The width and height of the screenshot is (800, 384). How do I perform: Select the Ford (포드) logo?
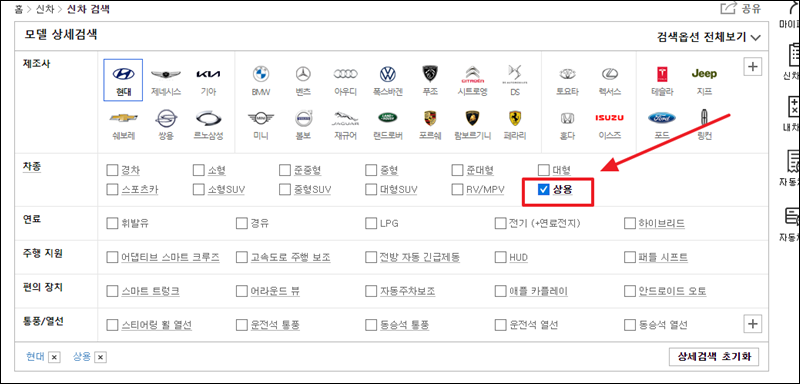[662, 118]
